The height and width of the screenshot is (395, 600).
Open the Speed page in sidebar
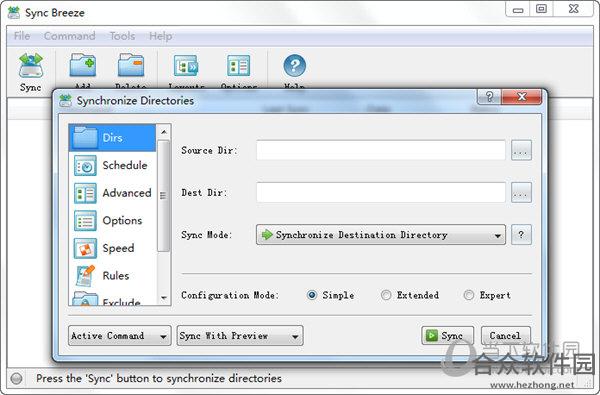tap(112, 248)
